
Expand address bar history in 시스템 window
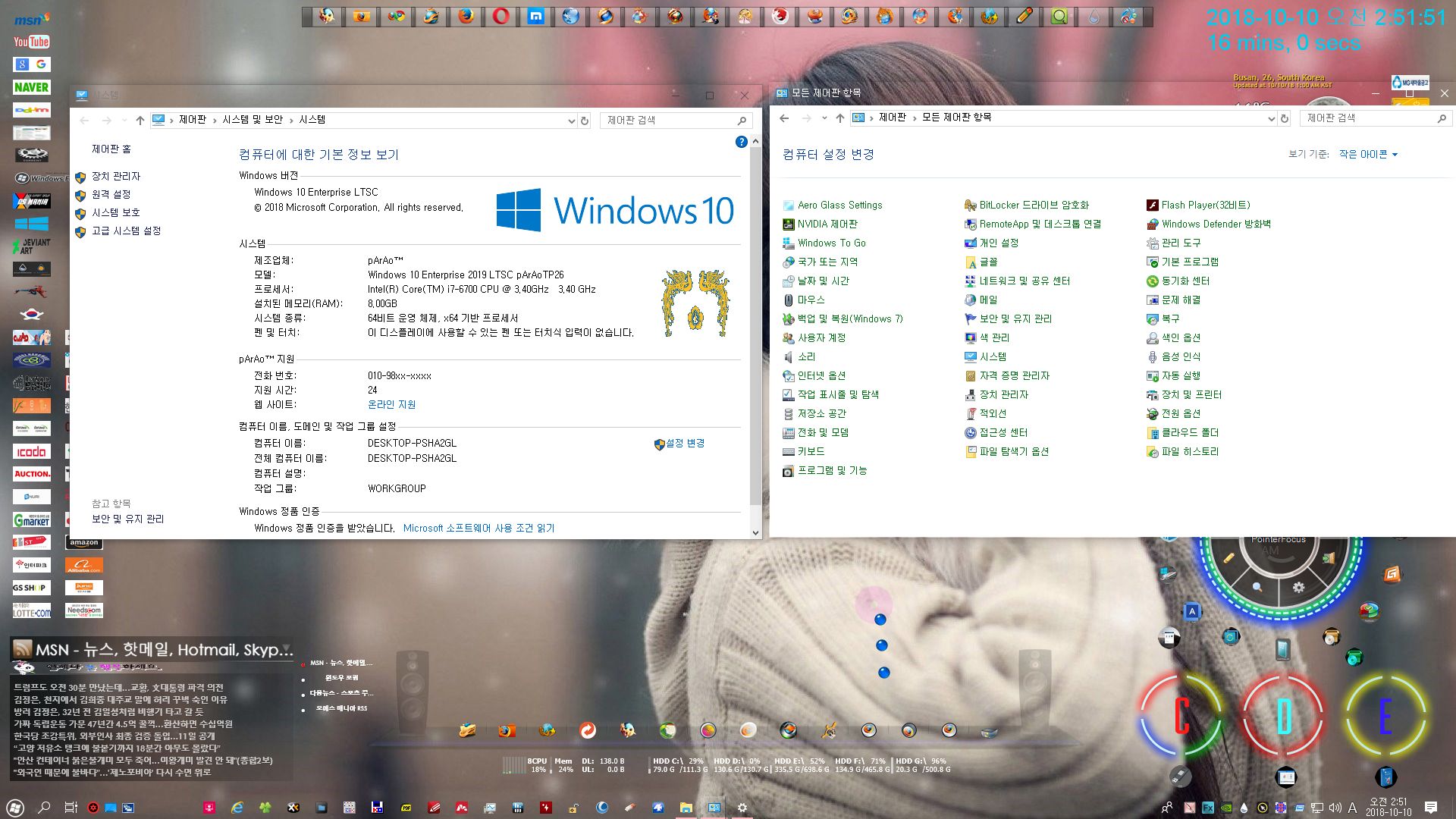tap(572, 120)
